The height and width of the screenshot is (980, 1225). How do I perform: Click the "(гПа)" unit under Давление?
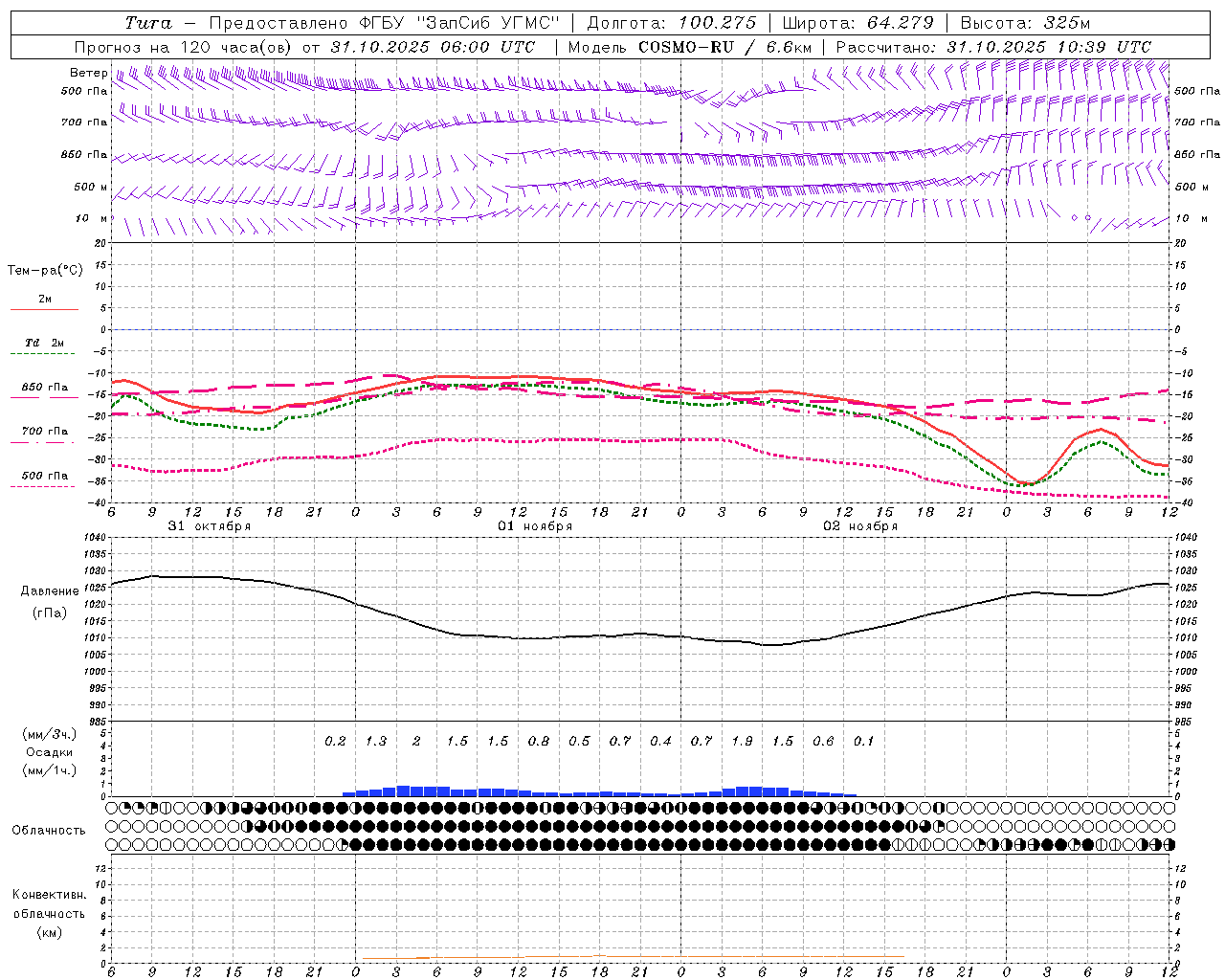click(x=50, y=613)
